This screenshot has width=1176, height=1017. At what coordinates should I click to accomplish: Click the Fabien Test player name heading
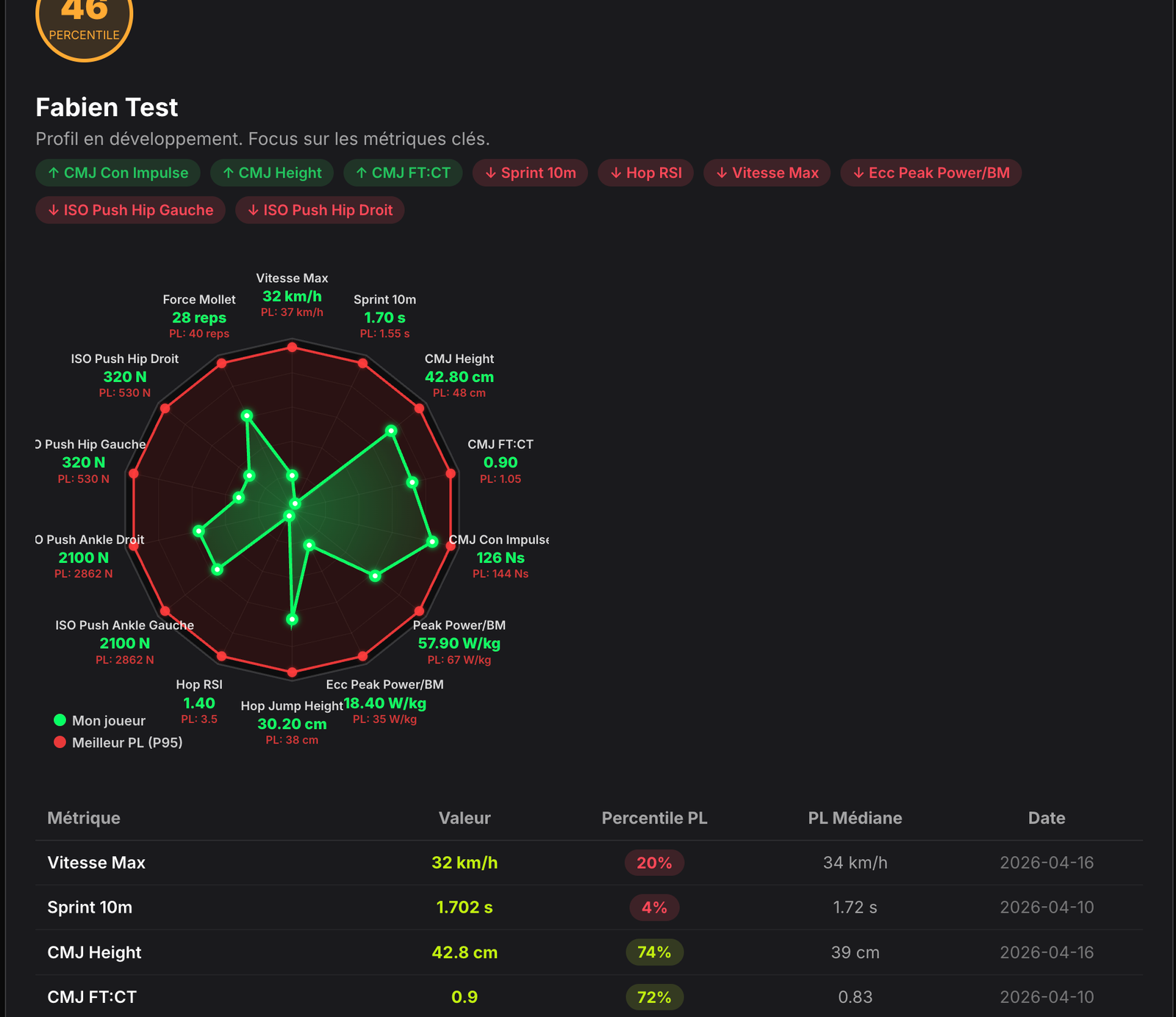107,107
